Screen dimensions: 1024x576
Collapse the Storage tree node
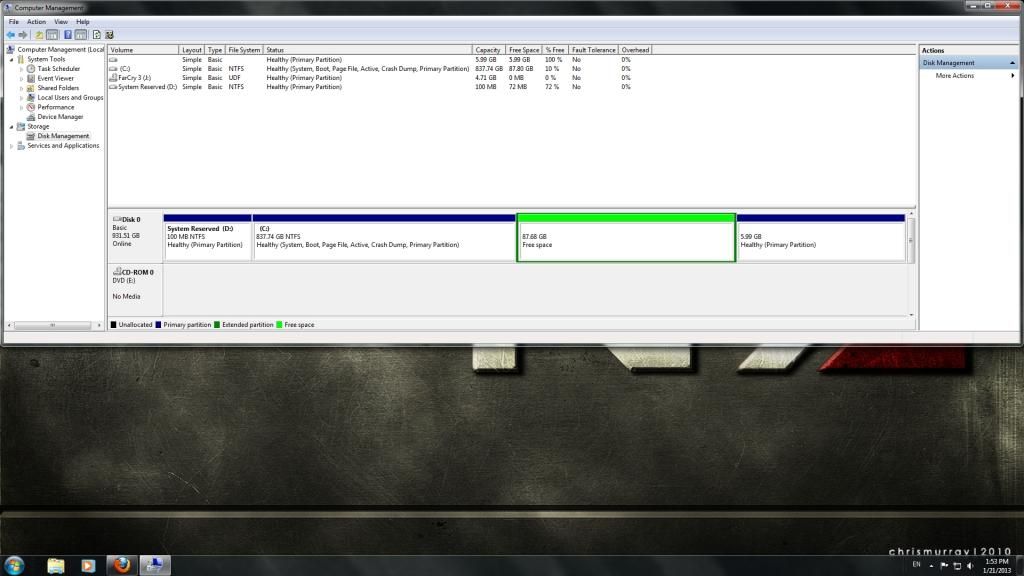(x=12, y=127)
